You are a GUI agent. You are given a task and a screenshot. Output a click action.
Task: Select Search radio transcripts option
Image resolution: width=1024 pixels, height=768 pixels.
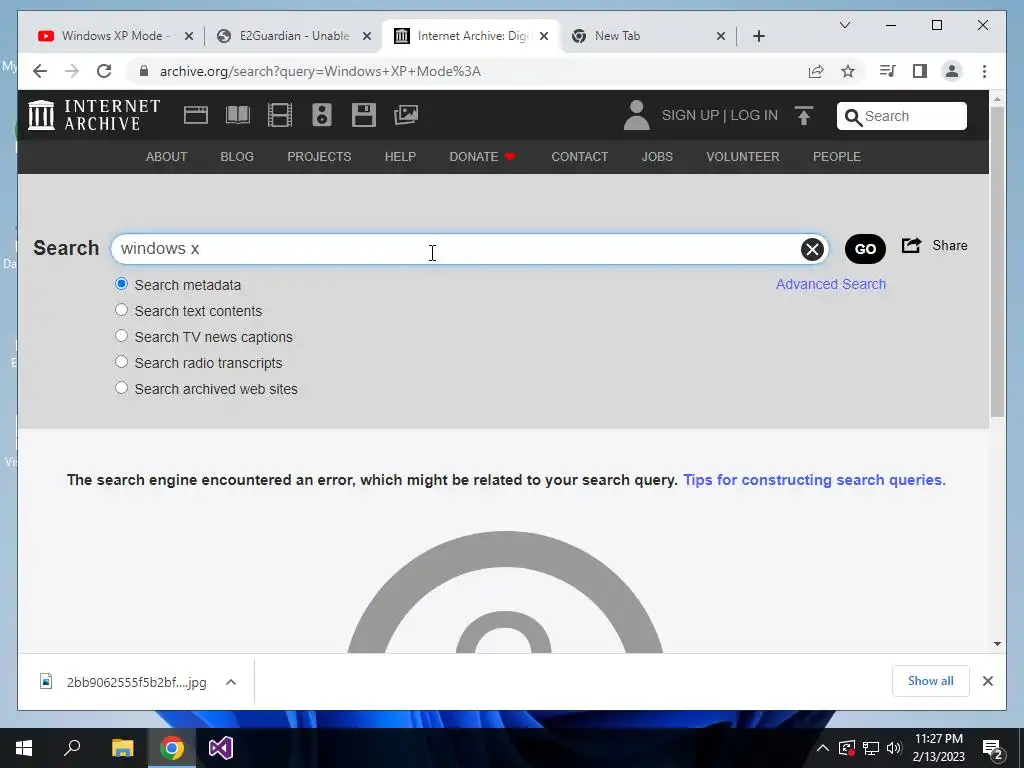(x=121, y=362)
